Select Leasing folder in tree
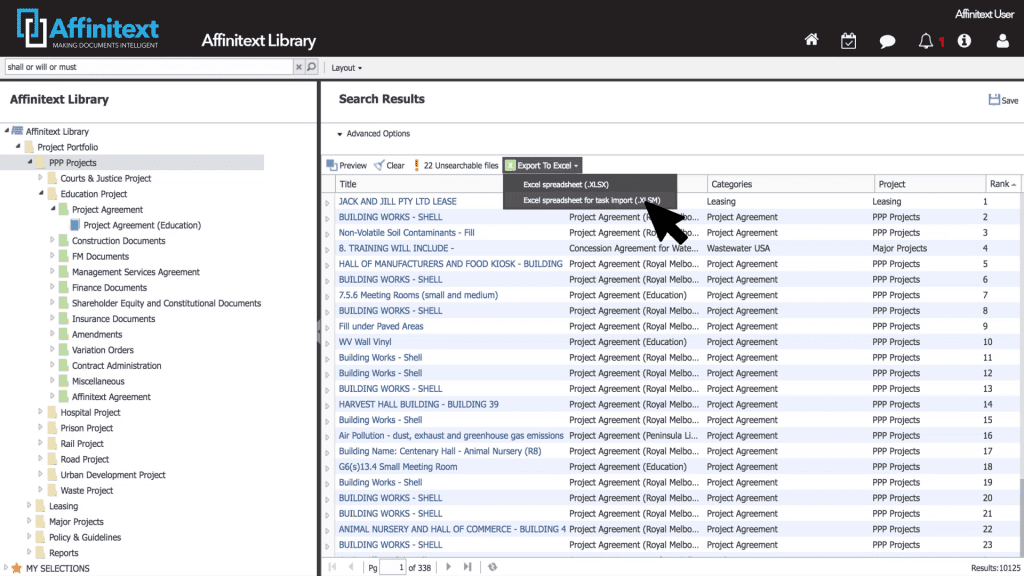This screenshot has height=576, width=1024. [63, 506]
